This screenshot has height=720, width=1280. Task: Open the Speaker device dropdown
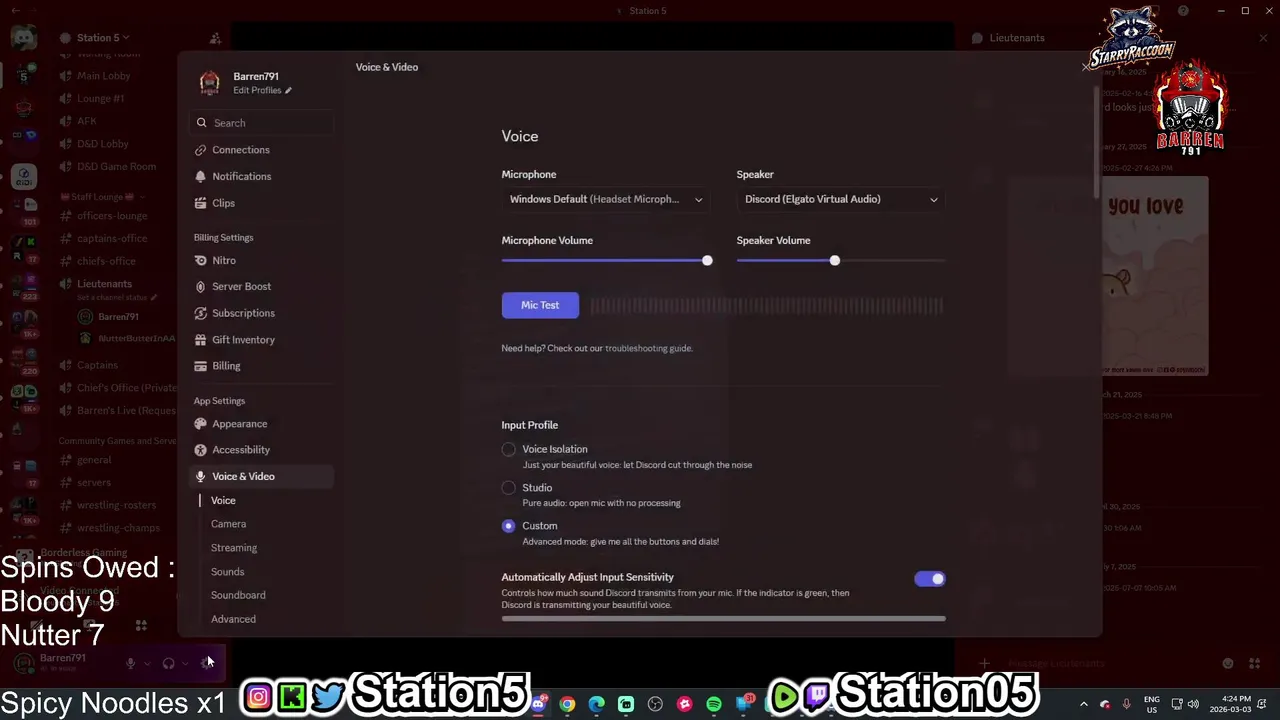841,199
